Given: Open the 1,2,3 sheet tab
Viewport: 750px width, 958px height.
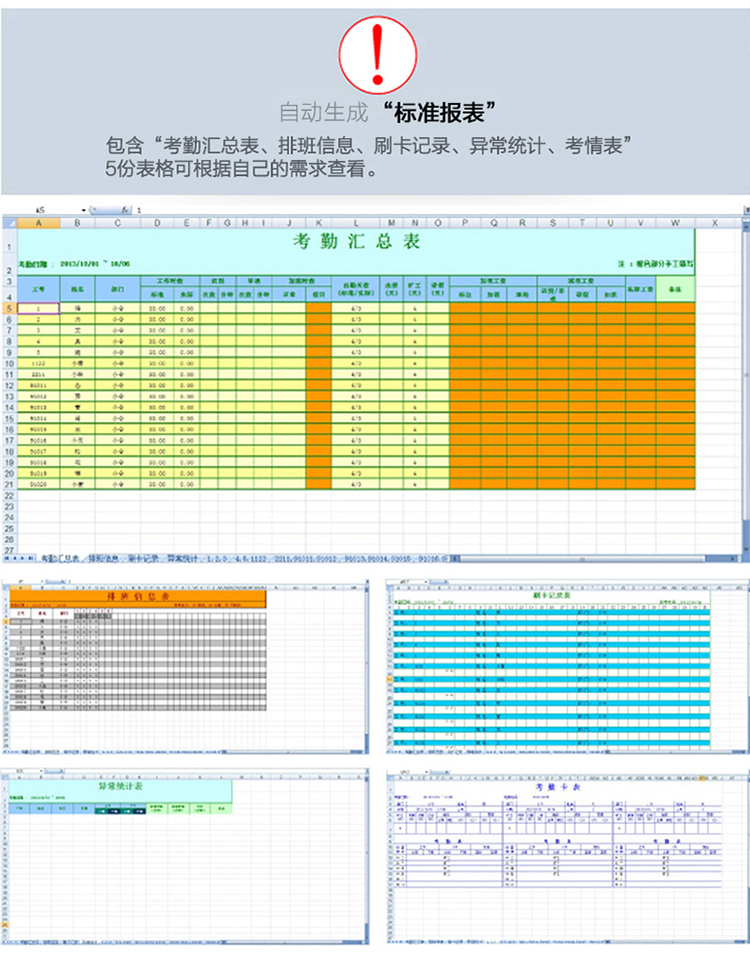Looking at the screenshot, I should click(217, 558).
